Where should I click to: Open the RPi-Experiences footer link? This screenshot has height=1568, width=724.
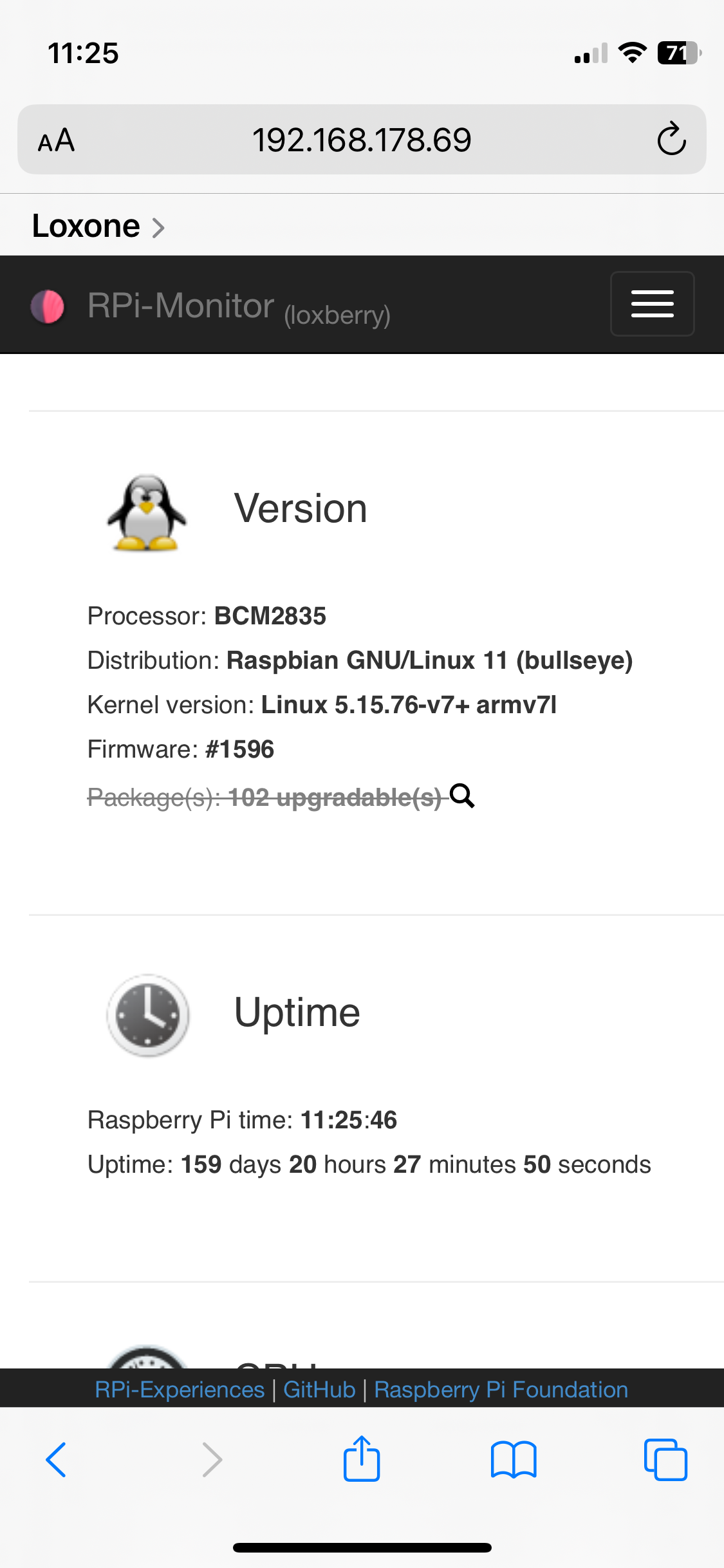[180, 1390]
